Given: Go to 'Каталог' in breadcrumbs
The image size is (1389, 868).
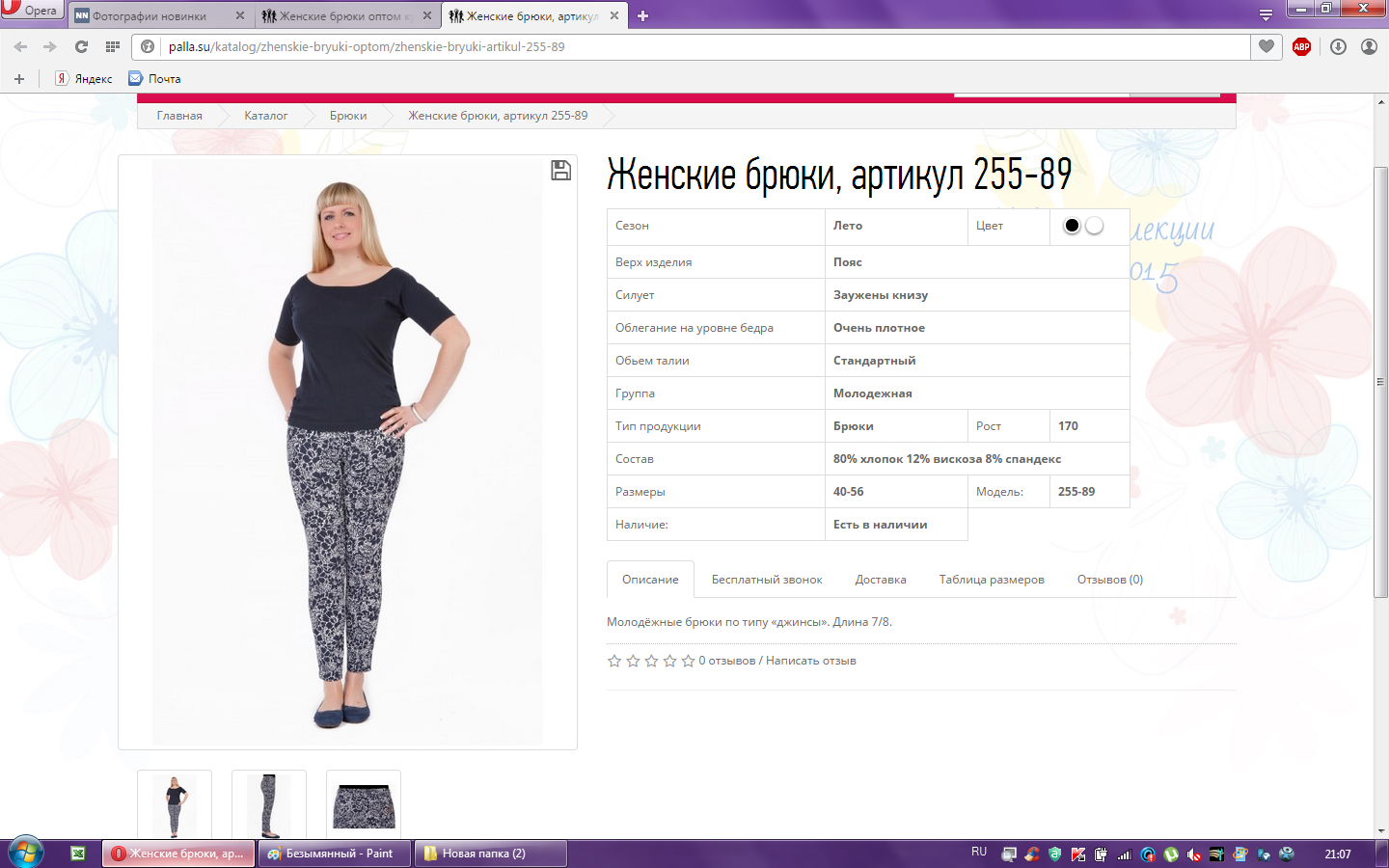Looking at the screenshot, I should tap(265, 116).
